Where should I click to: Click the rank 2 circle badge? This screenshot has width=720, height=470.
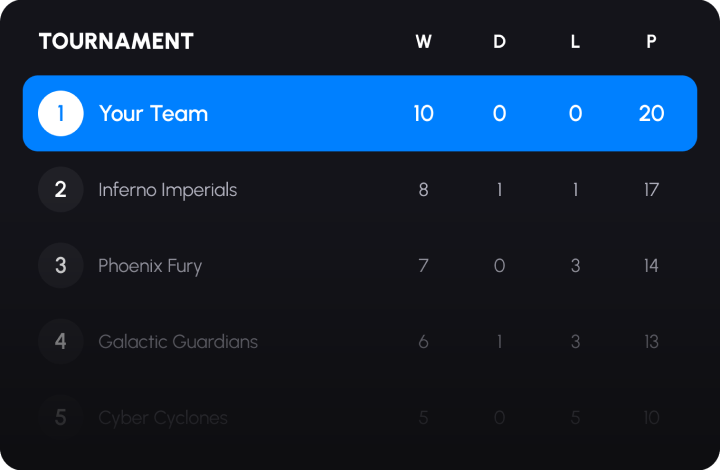(61, 189)
